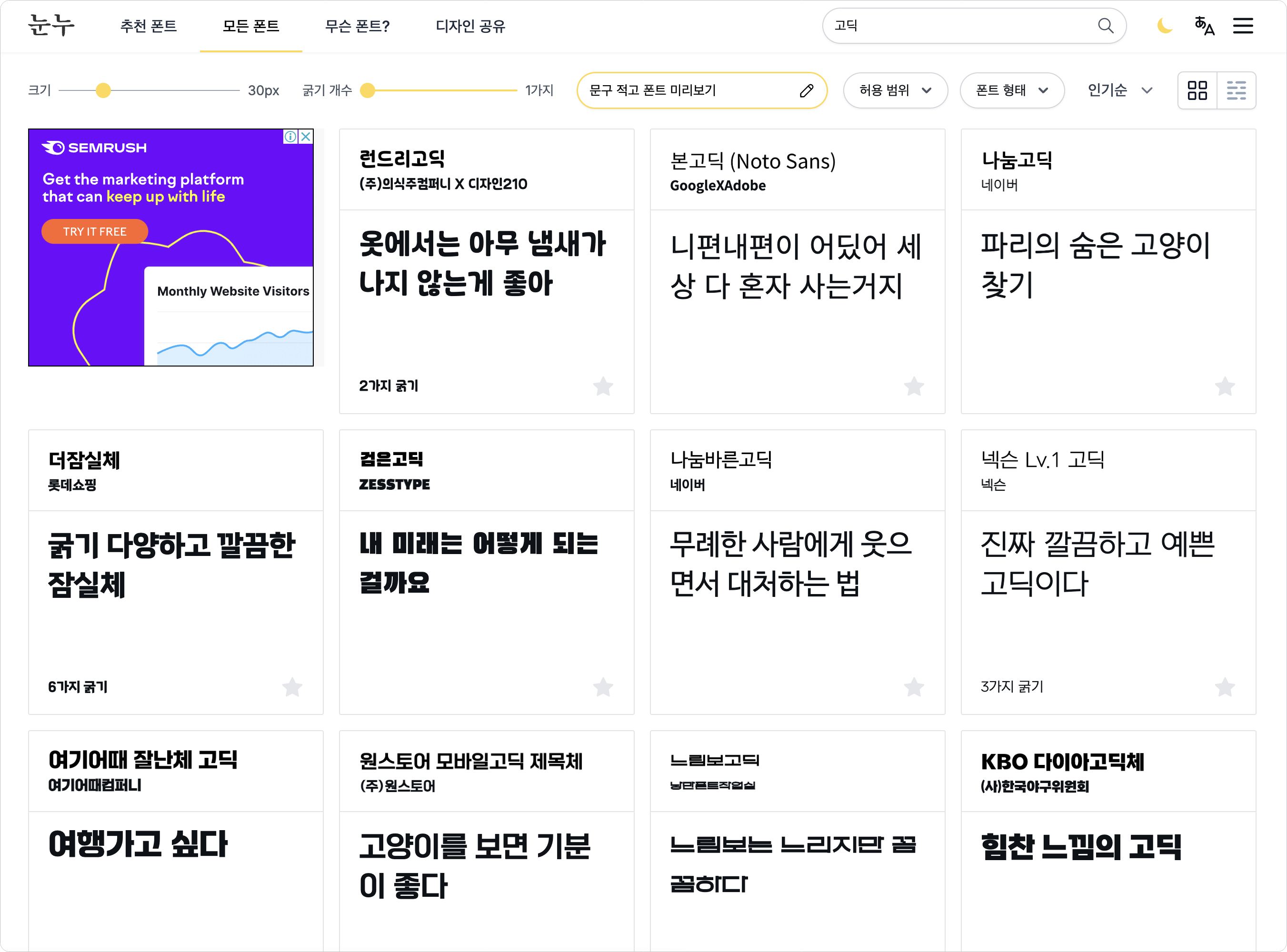This screenshot has height=952, width=1287.
Task: Open the 나눔고딕 font title
Action: tap(1017, 160)
